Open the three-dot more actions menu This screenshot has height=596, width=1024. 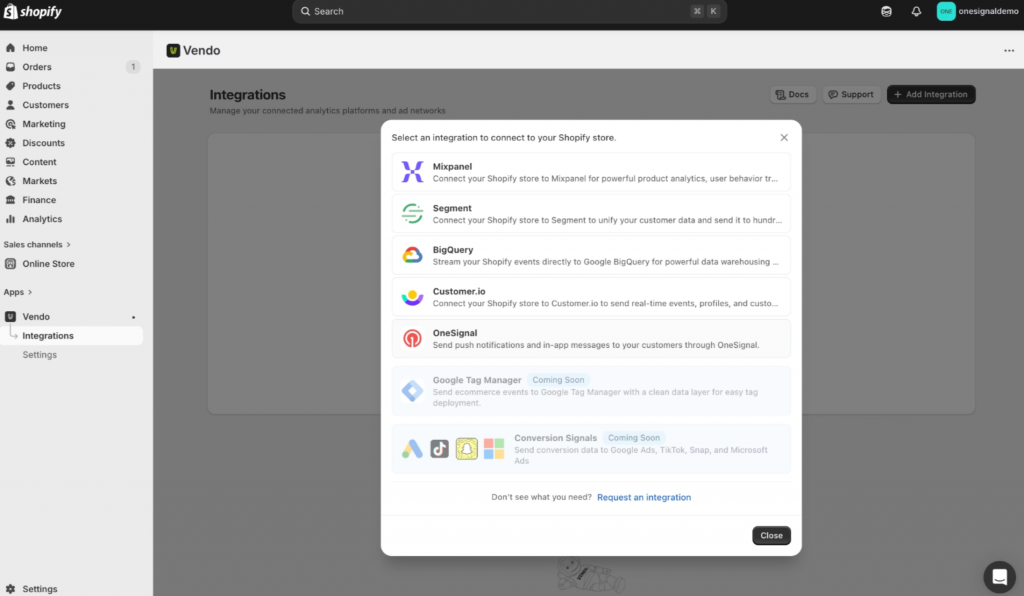tap(1009, 50)
